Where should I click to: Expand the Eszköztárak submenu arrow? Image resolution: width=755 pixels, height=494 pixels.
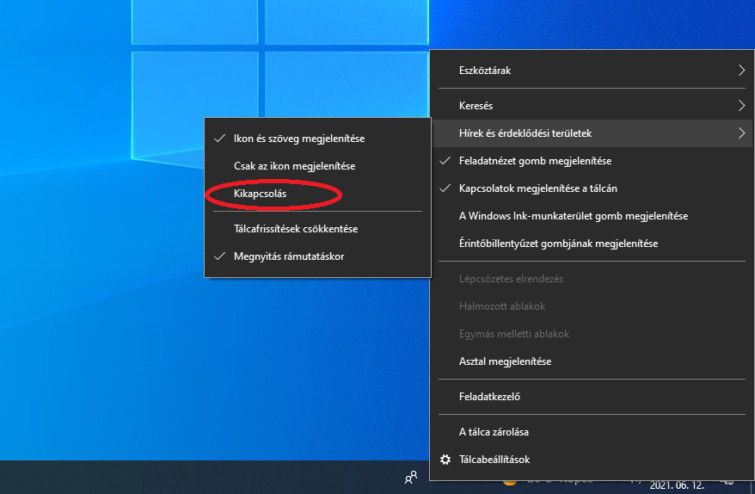741,71
